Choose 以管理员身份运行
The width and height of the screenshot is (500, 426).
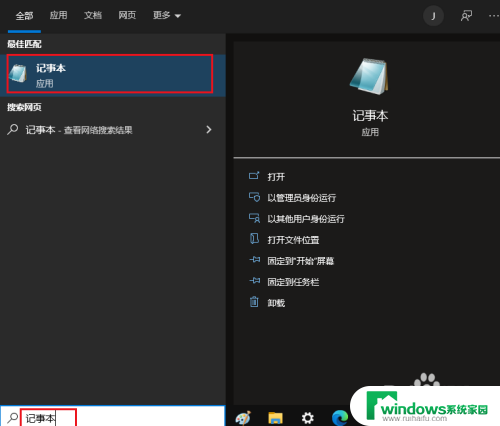click(302, 198)
